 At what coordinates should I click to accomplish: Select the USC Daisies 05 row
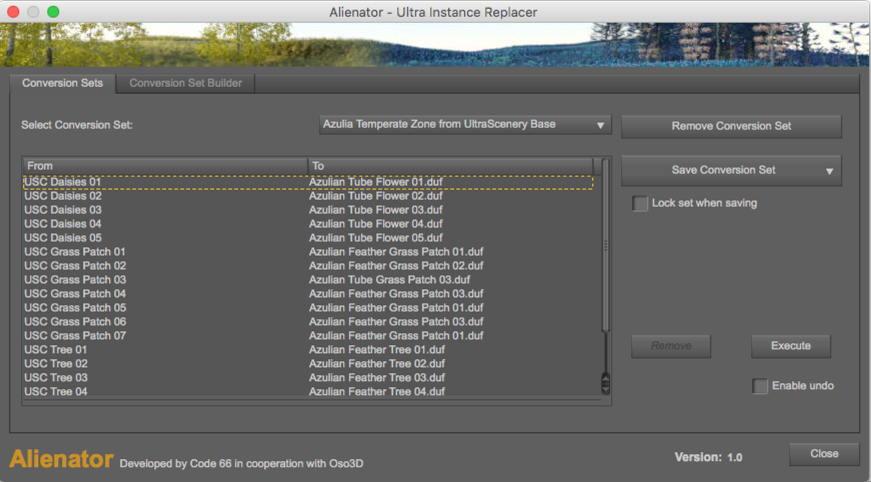pyautogui.click(x=308, y=238)
